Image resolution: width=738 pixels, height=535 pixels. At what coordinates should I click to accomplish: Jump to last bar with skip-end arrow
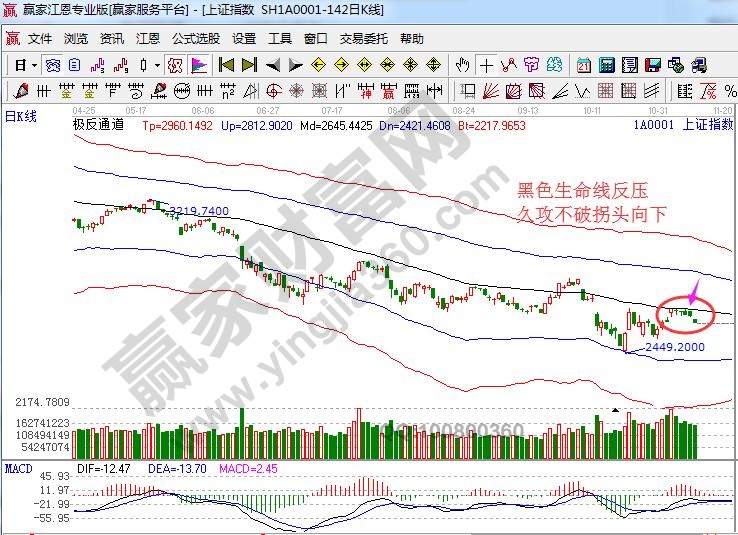click(x=248, y=66)
